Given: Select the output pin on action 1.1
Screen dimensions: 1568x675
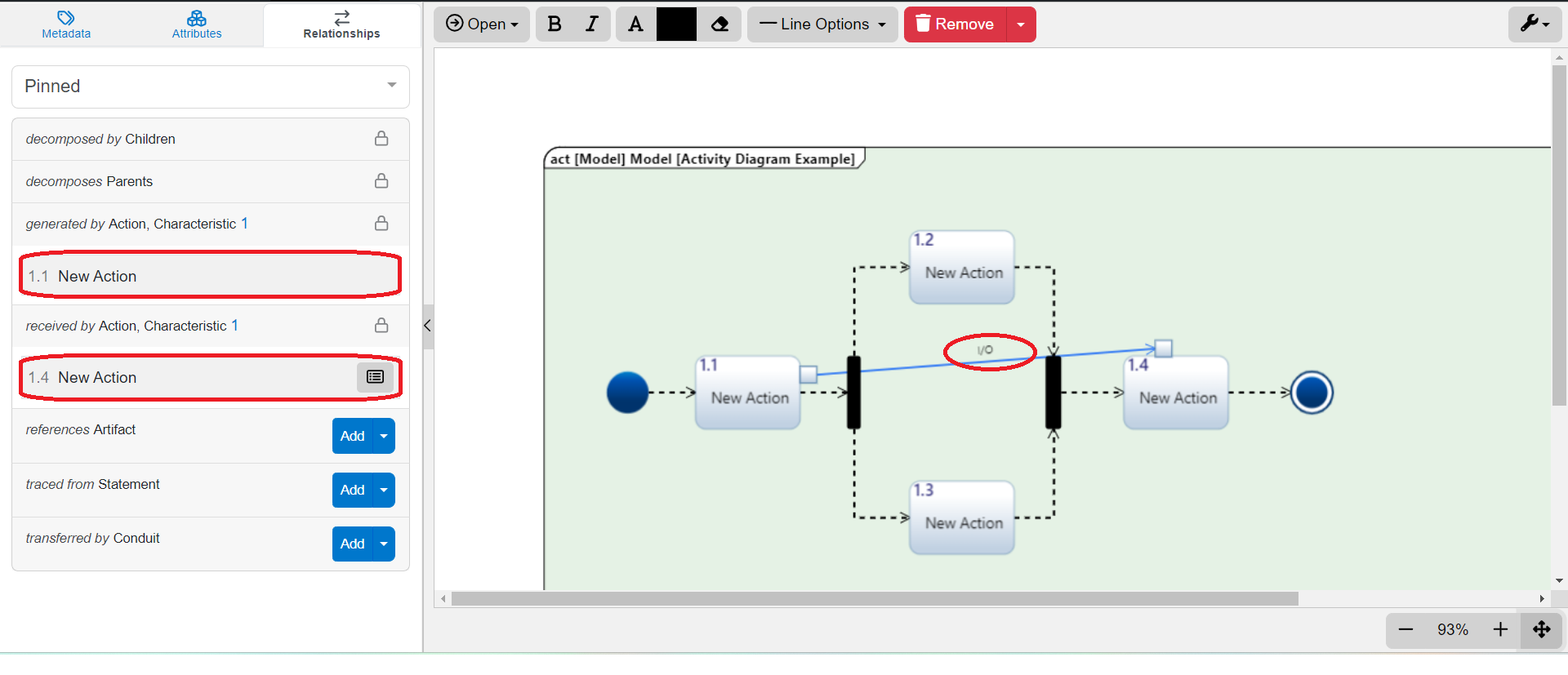Looking at the screenshot, I should click(x=808, y=375).
